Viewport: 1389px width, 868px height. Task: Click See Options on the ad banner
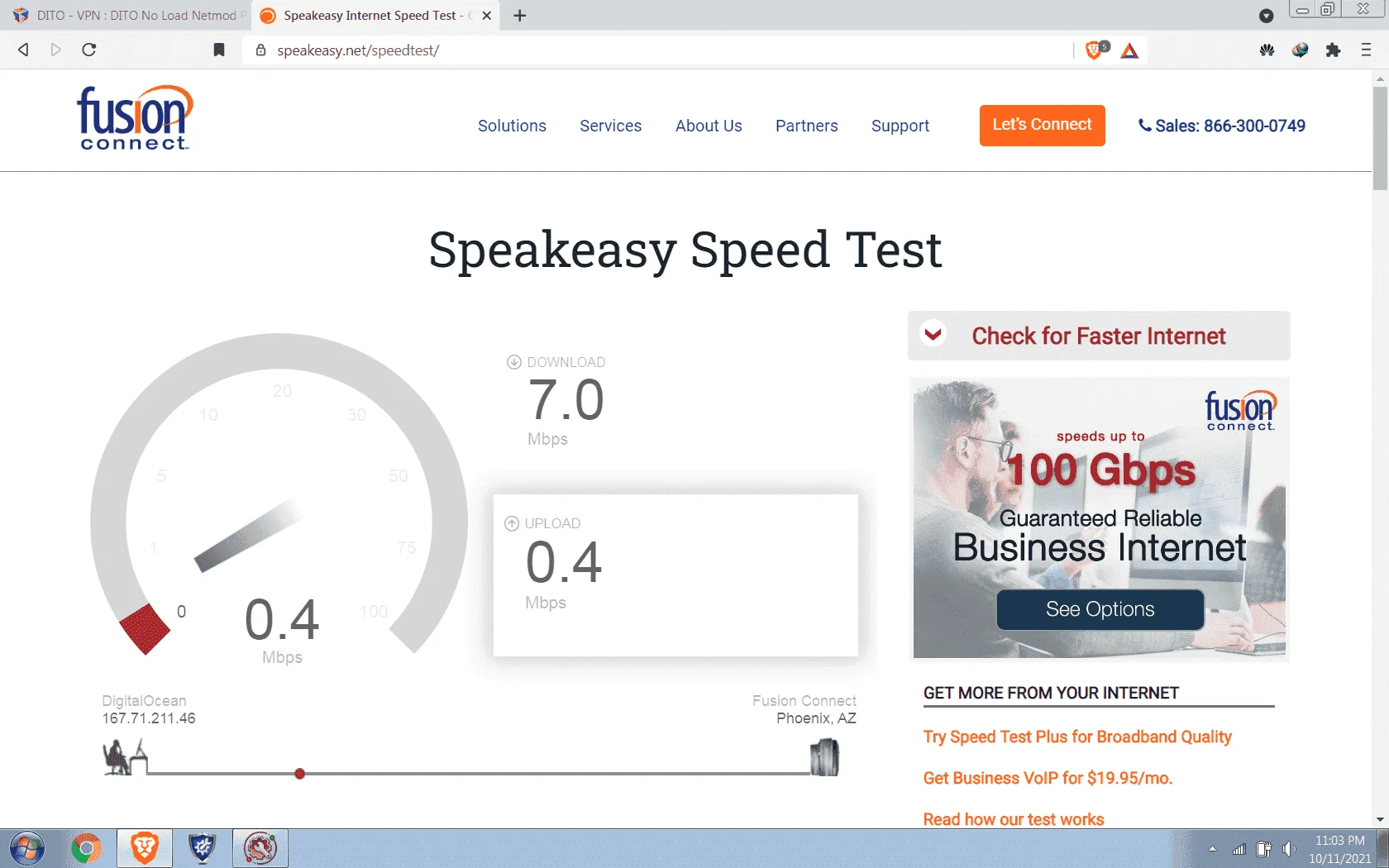click(x=1100, y=609)
